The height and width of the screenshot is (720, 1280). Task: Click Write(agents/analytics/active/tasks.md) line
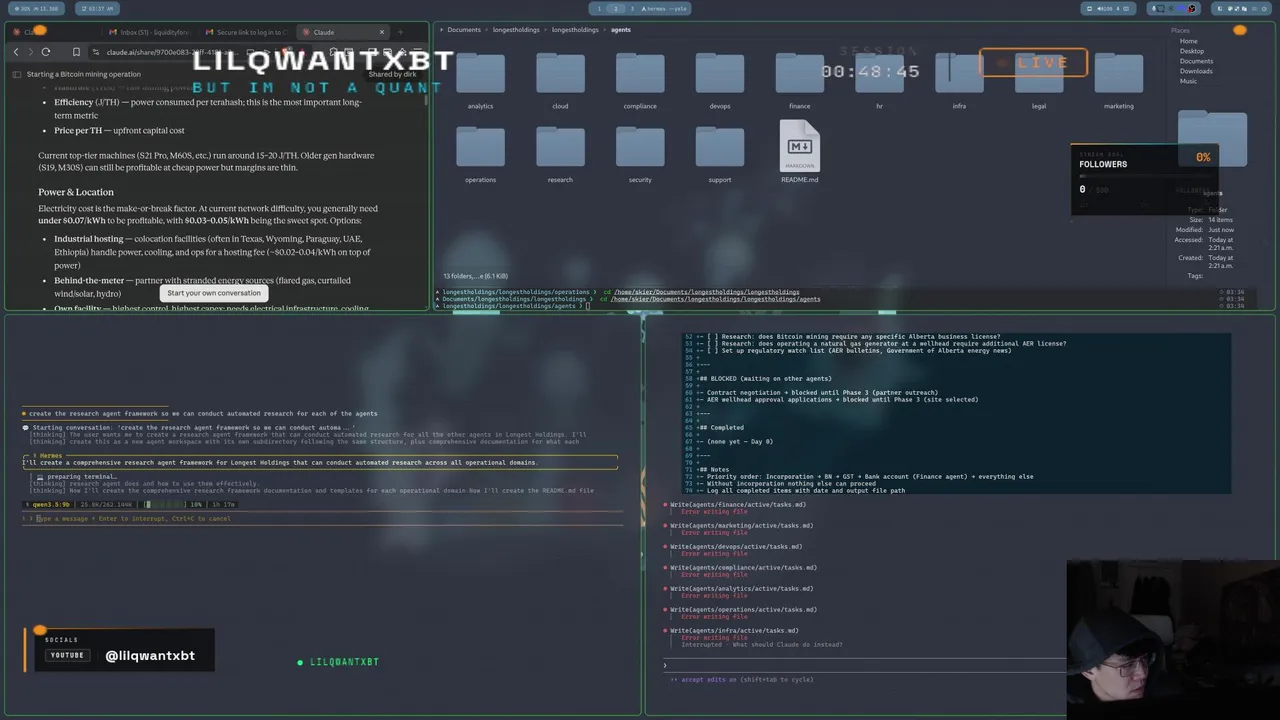point(743,588)
